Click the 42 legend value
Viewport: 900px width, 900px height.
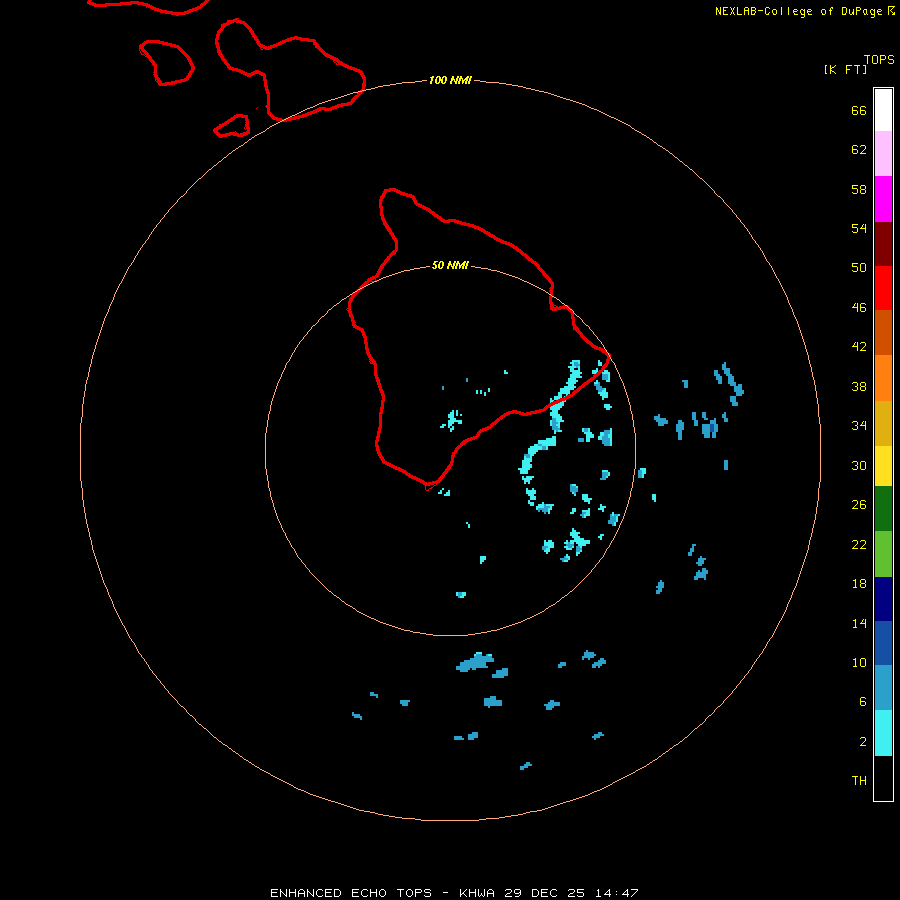[x=859, y=347]
